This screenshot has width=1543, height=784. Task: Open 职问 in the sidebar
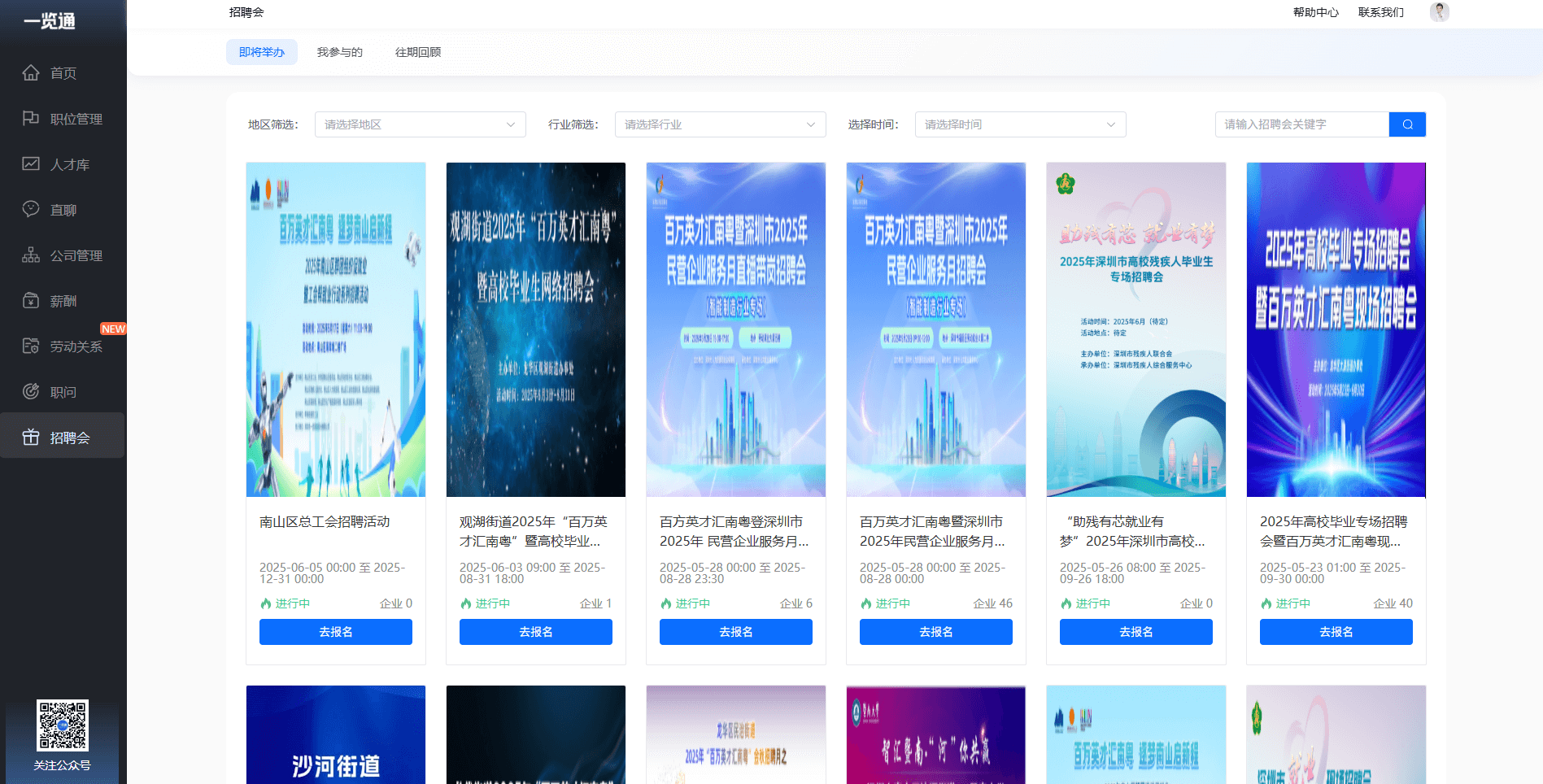63,392
